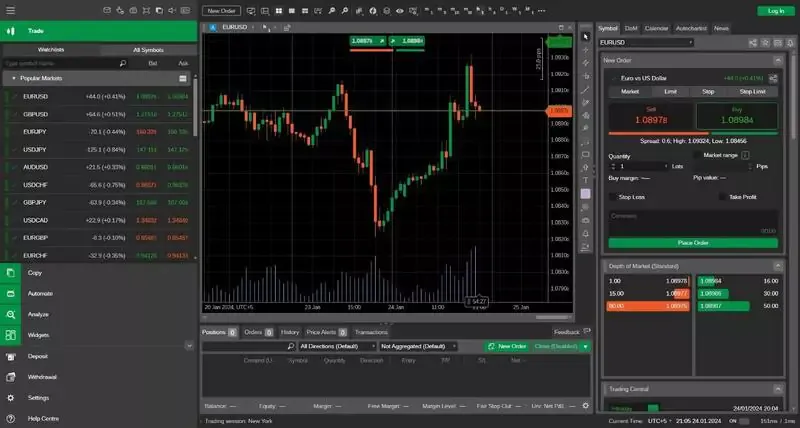Open the Quantity lots dropdown
Image resolution: width=800 pixels, height=428 pixels.
(666, 166)
